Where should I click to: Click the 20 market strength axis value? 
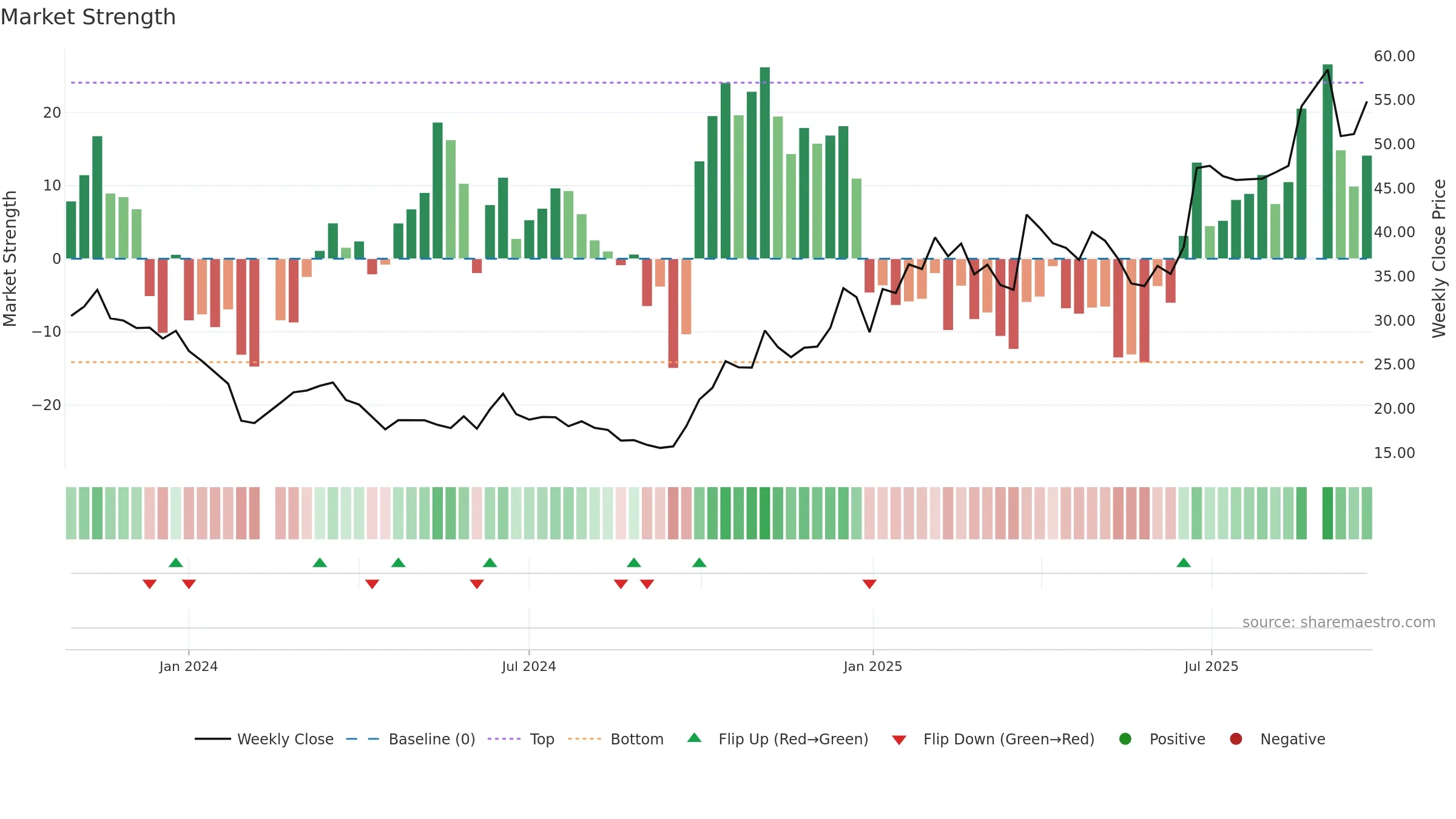point(52,112)
